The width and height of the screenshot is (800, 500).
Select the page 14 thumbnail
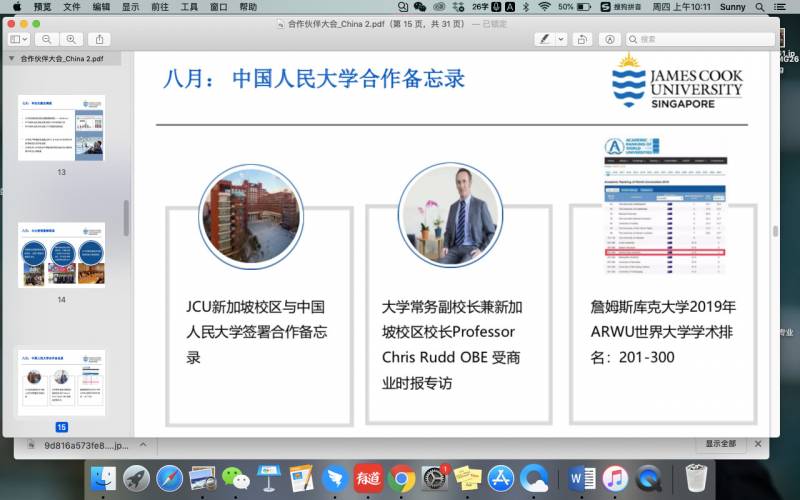pyautogui.click(x=61, y=255)
